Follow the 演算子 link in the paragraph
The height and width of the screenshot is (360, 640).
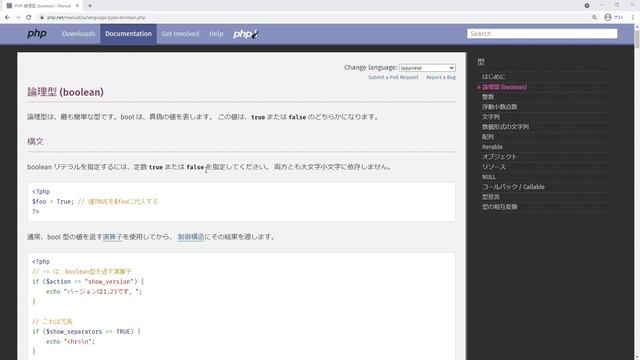click(x=112, y=237)
